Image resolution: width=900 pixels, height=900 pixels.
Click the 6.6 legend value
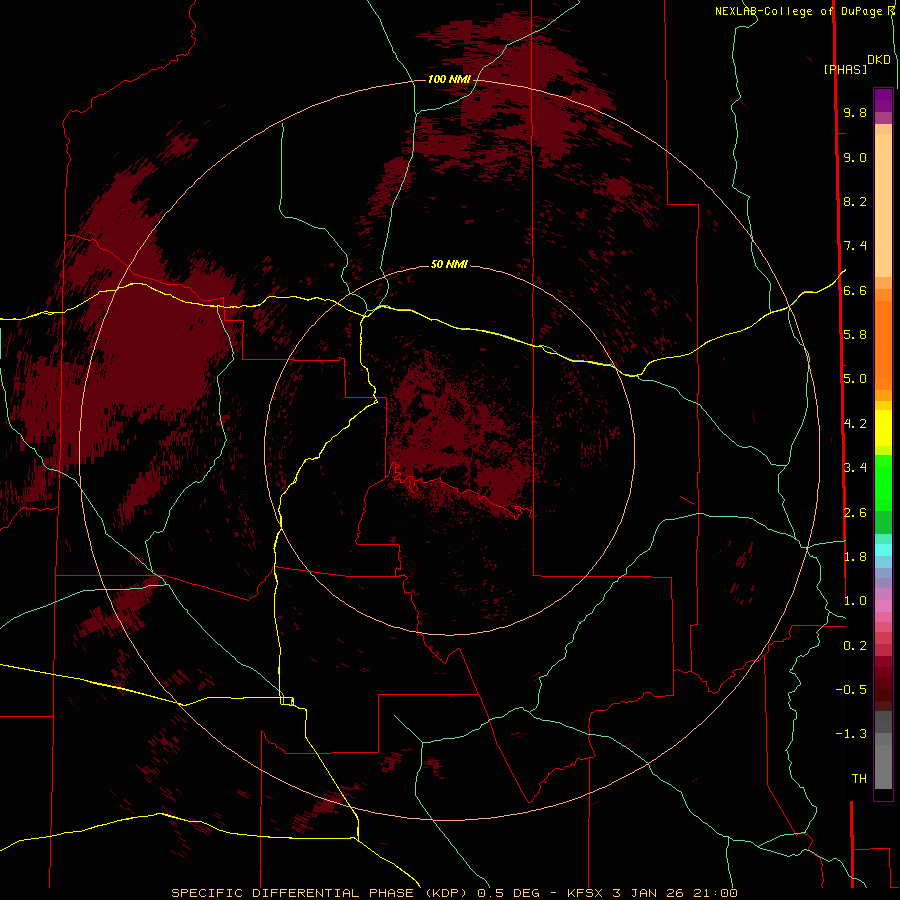tap(855, 290)
